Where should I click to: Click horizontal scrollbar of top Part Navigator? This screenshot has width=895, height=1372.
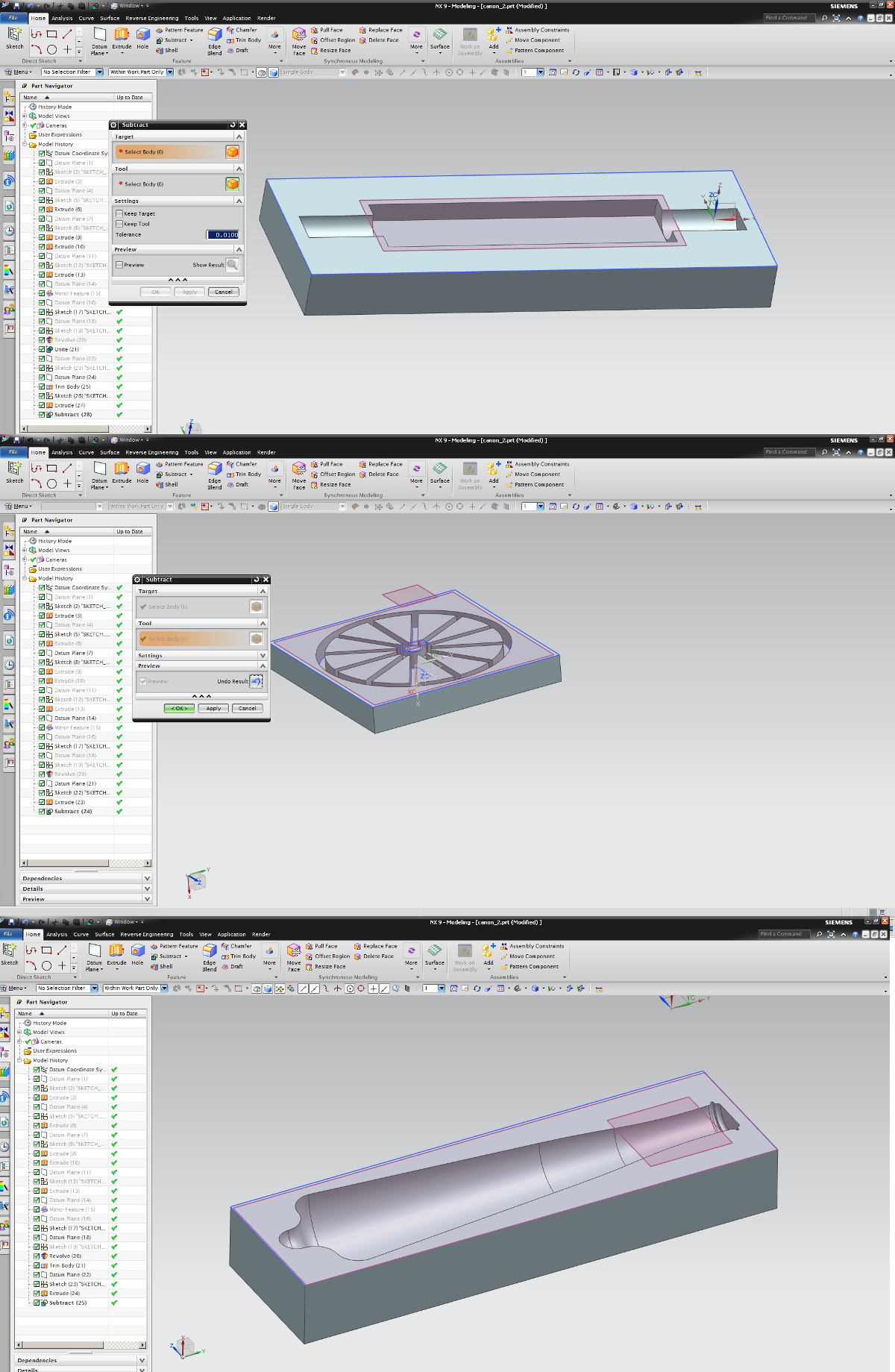tap(86, 429)
